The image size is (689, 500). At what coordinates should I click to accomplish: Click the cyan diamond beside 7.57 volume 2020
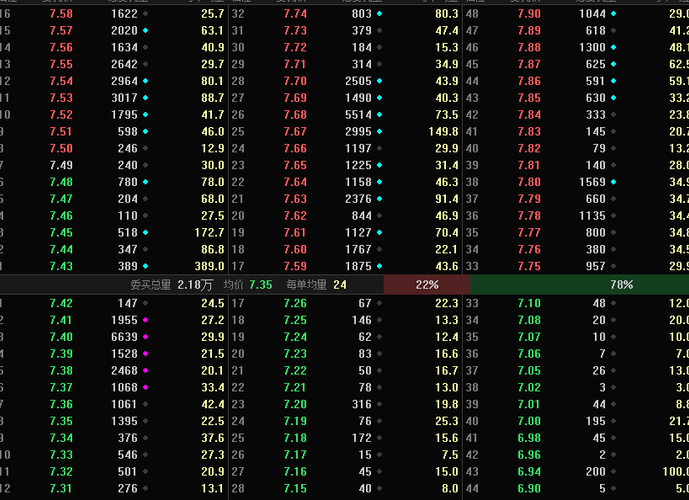coord(145,31)
